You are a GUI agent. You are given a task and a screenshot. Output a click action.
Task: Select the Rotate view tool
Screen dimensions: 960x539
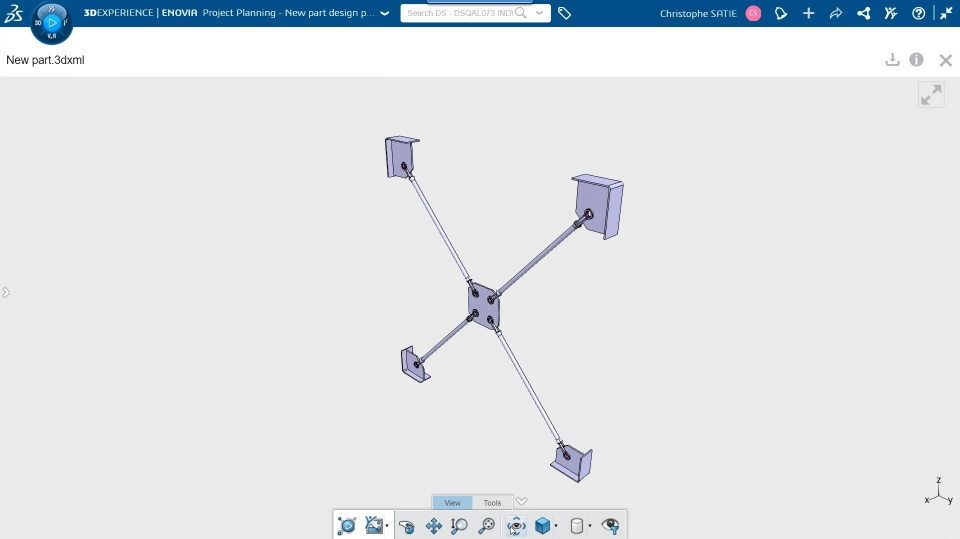[407, 526]
